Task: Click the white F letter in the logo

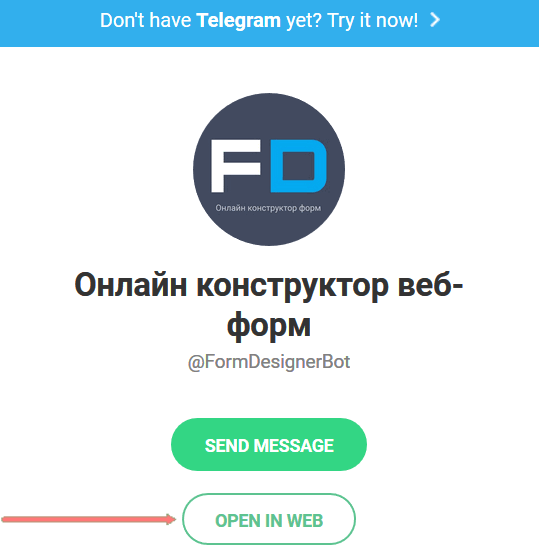Action: [236, 166]
